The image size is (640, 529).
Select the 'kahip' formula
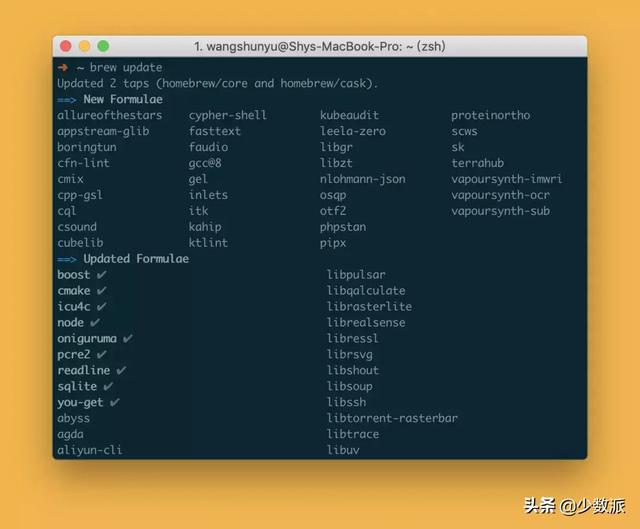(205, 227)
